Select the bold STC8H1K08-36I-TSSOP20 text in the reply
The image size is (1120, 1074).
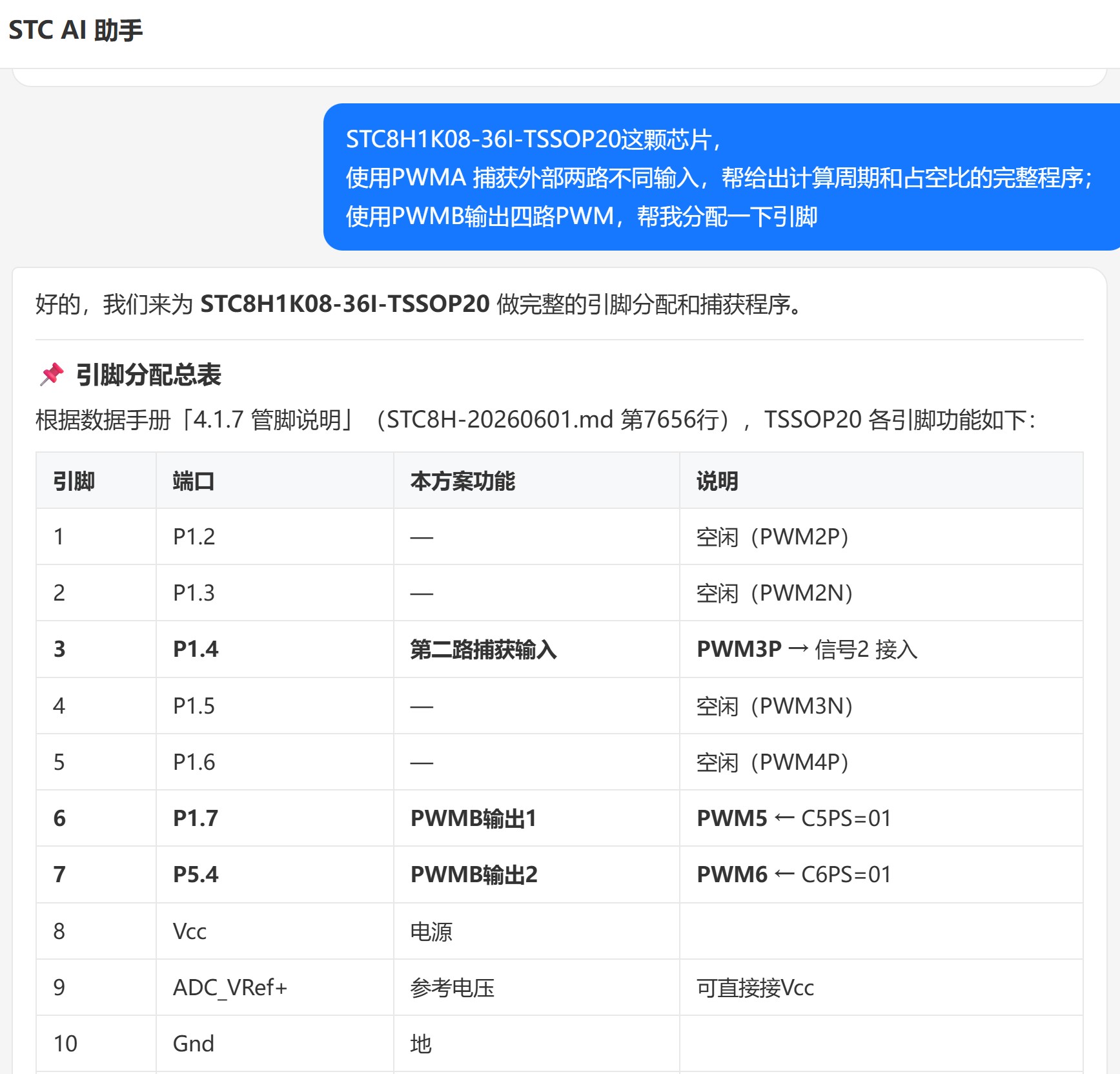coord(345,304)
